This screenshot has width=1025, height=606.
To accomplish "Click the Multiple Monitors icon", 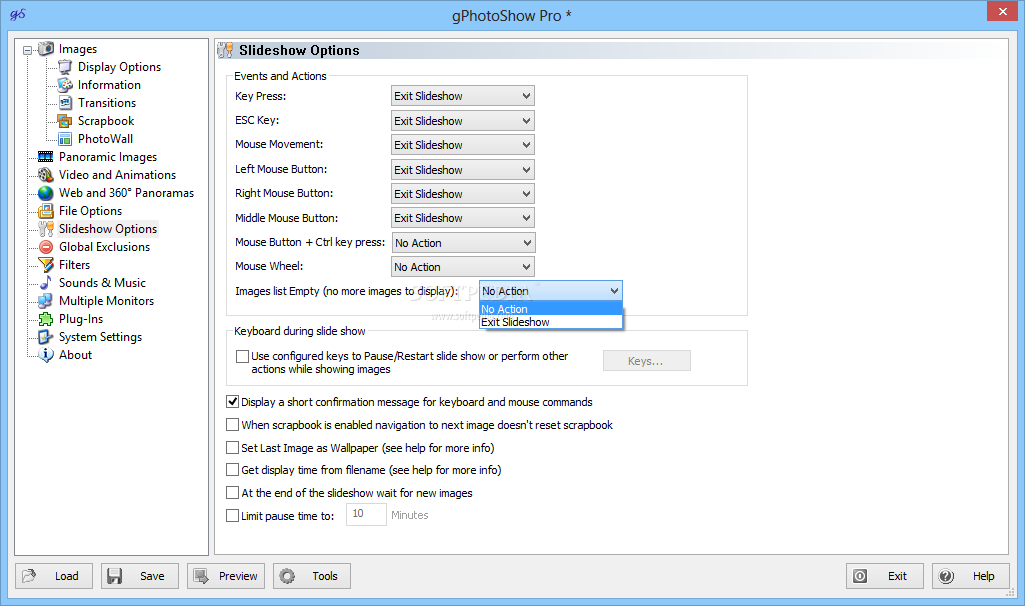I will (46, 301).
